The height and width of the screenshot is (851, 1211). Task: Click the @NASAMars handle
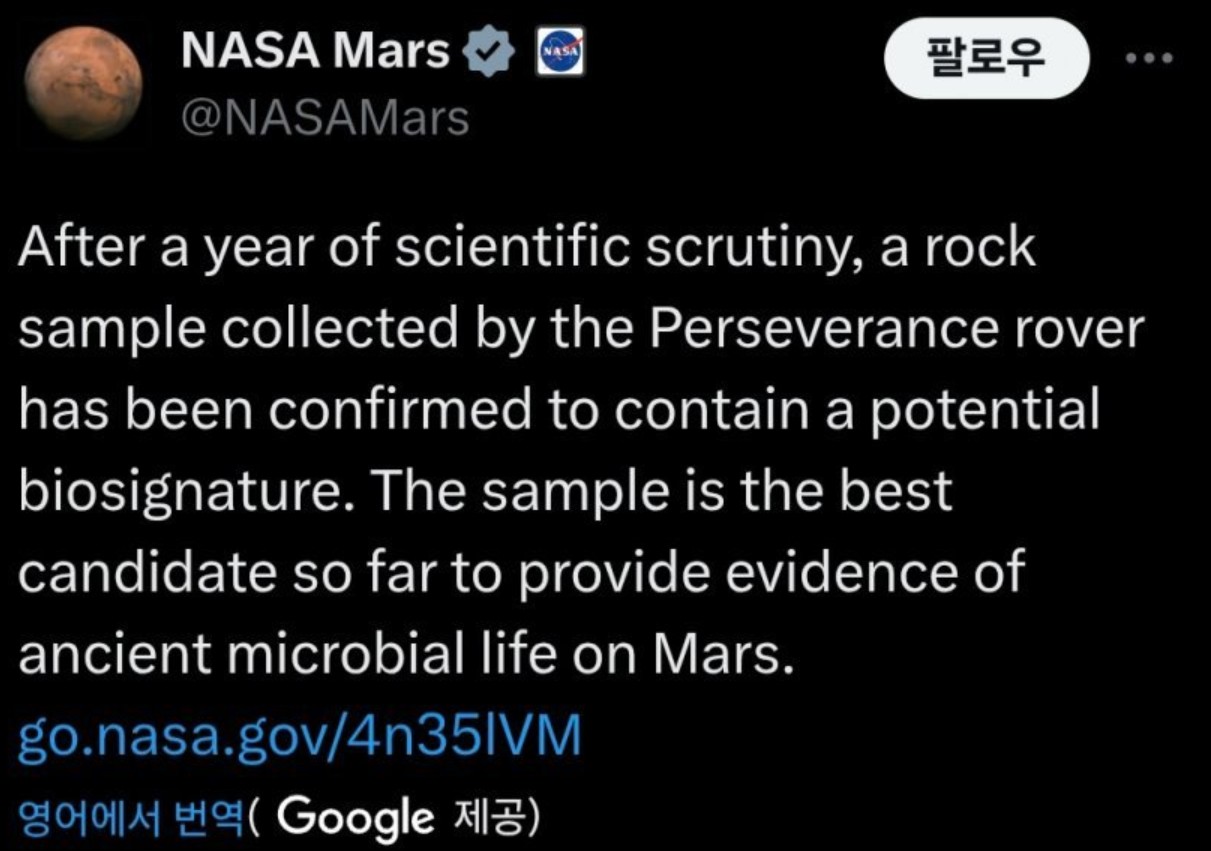[x=324, y=118]
